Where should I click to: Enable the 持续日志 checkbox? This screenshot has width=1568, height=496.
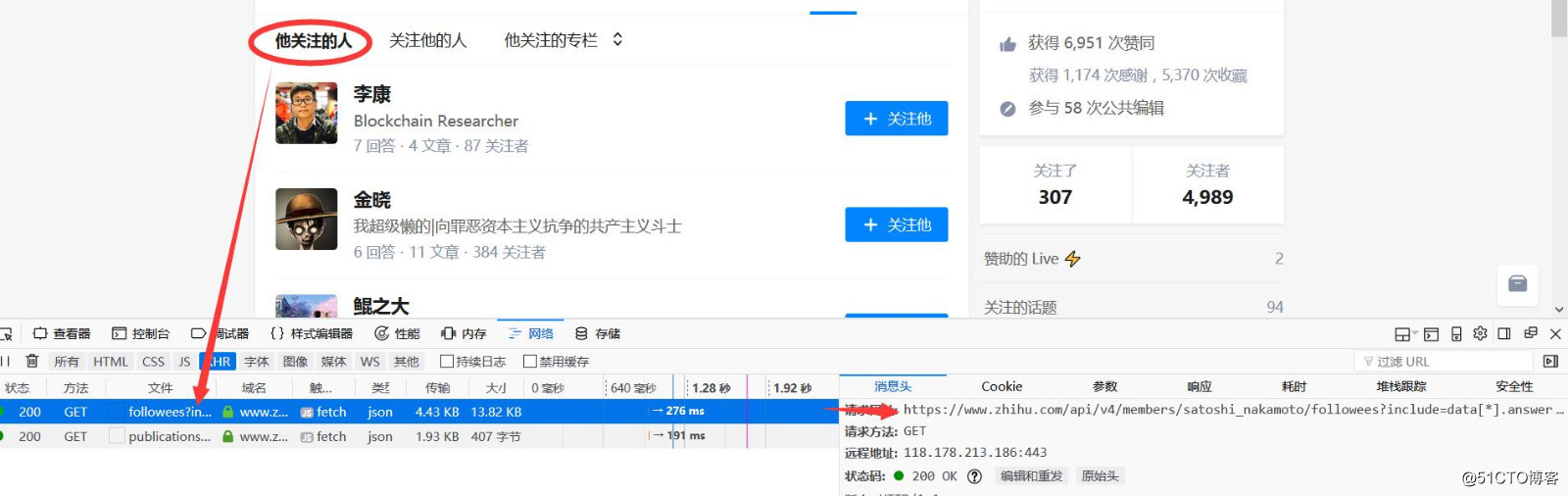(x=447, y=362)
